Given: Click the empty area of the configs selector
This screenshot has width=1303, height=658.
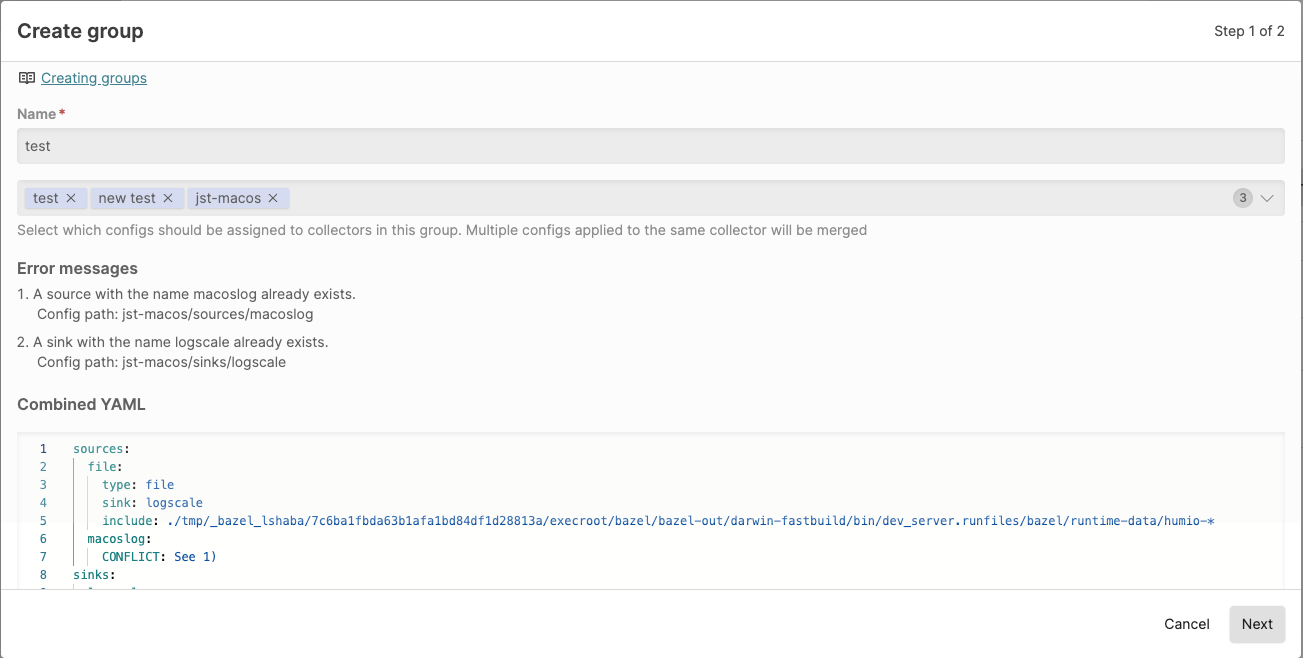Looking at the screenshot, I should (750, 198).
